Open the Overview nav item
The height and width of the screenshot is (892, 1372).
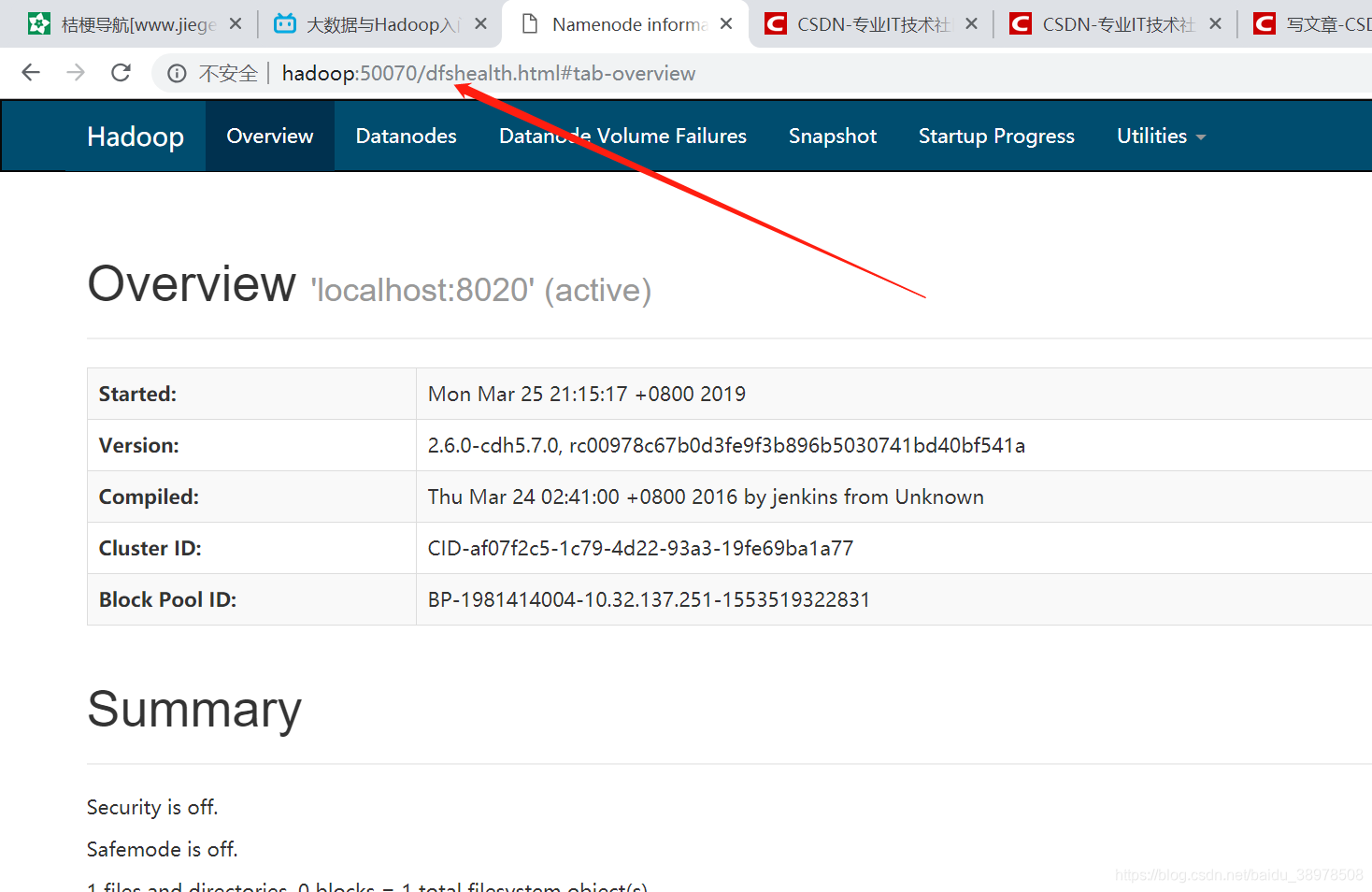pos(270,137)
